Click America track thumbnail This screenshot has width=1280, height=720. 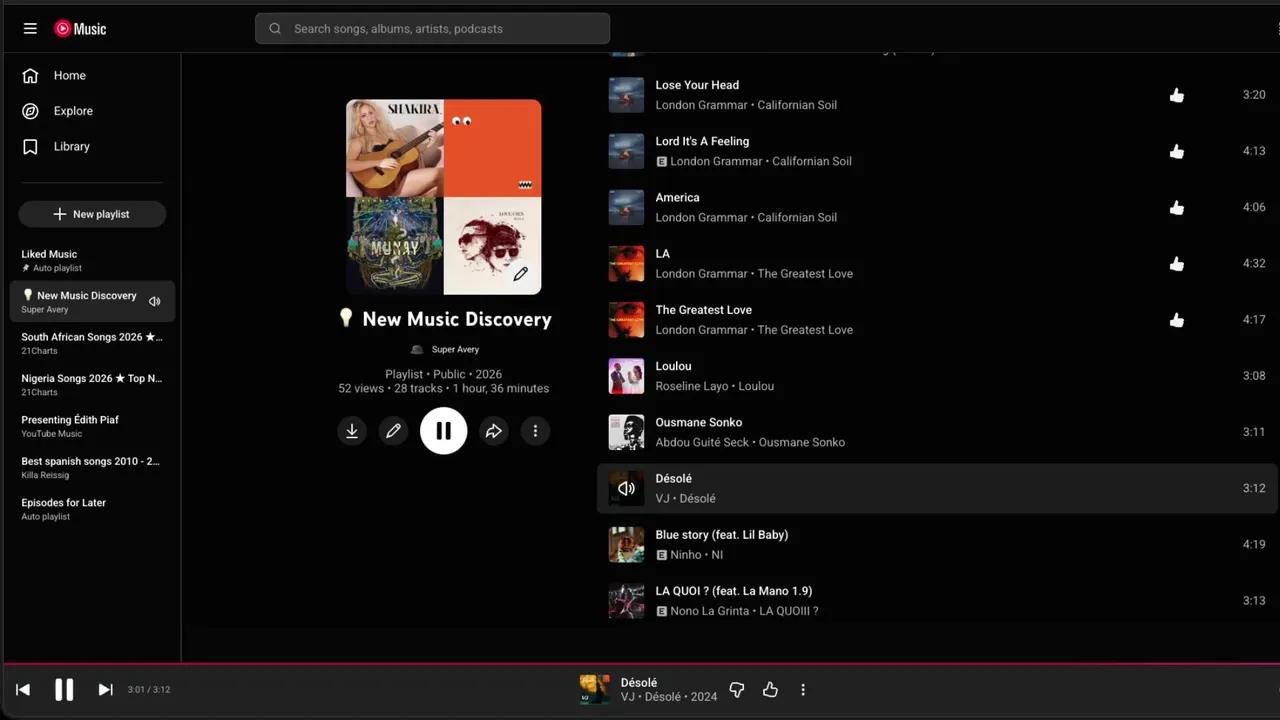click(626, 207)
